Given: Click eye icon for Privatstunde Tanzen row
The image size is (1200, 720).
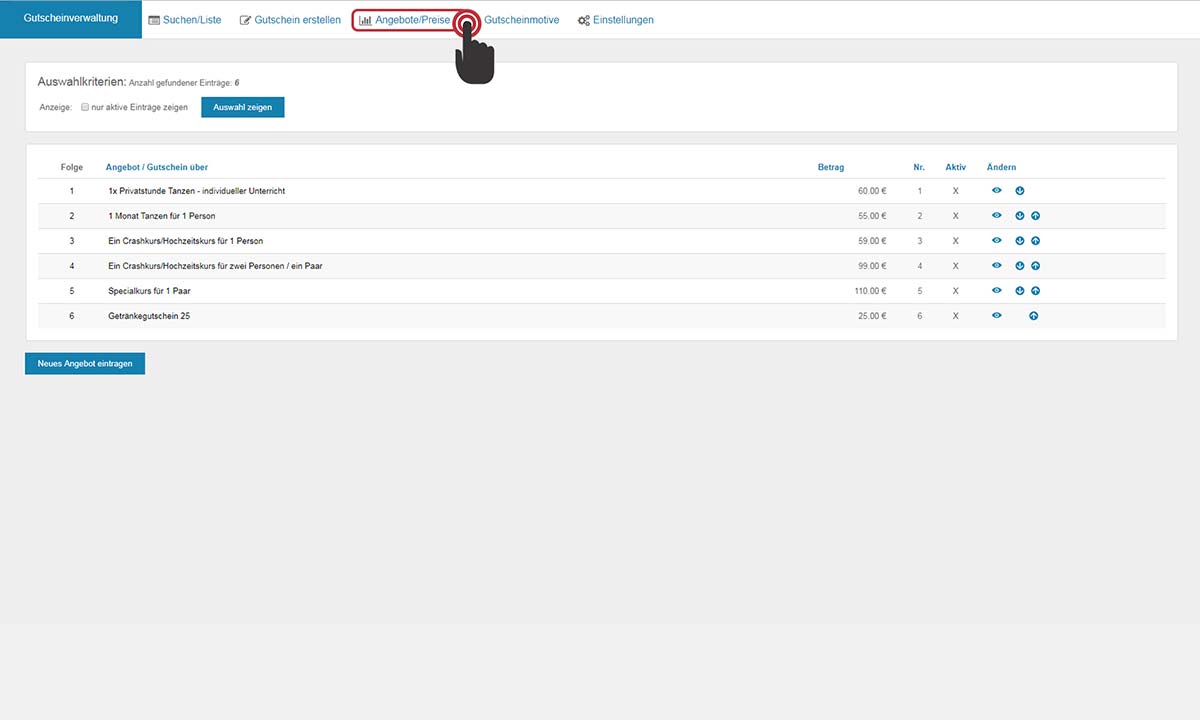Looking at the screenshot, I should (996, 190).
